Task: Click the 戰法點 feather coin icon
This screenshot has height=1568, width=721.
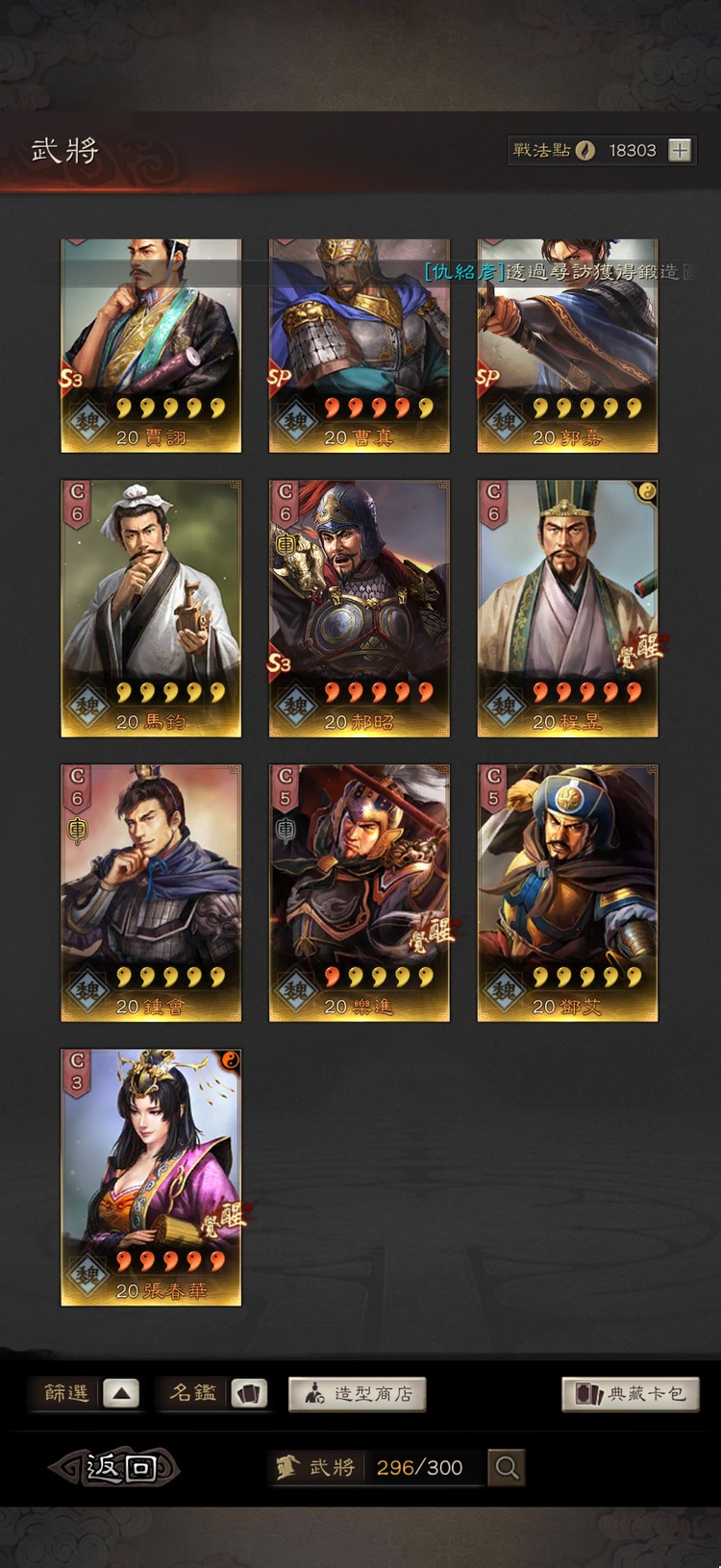Action: (x=584, y=150)
